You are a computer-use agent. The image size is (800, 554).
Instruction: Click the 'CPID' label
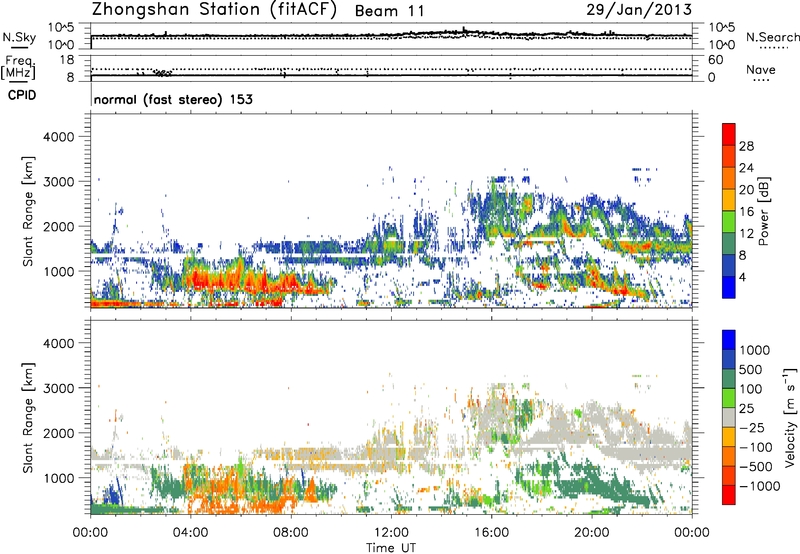point(22,95)
